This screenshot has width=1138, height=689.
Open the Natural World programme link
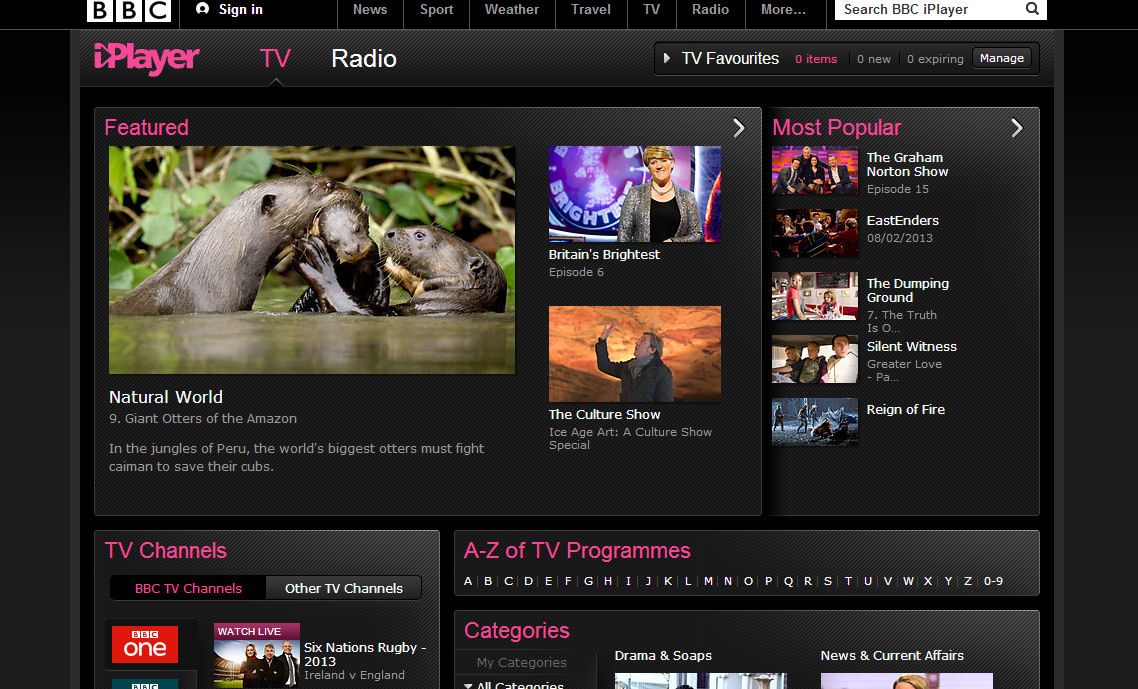pos(166,397)
